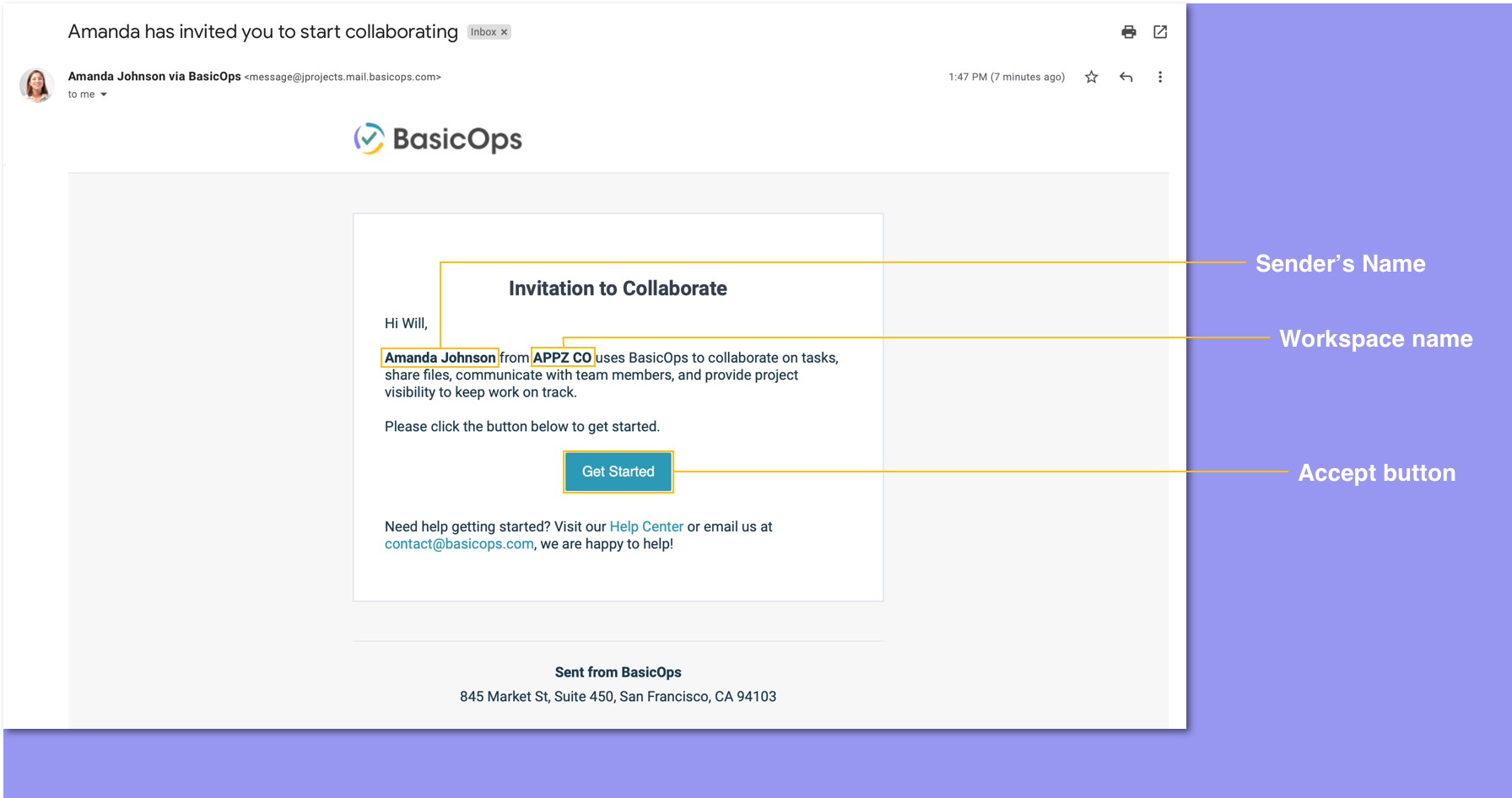The image size is (1512, 798).
Task: Click Amanda Johnson's profile photo
Action: [x=37, y=85]
